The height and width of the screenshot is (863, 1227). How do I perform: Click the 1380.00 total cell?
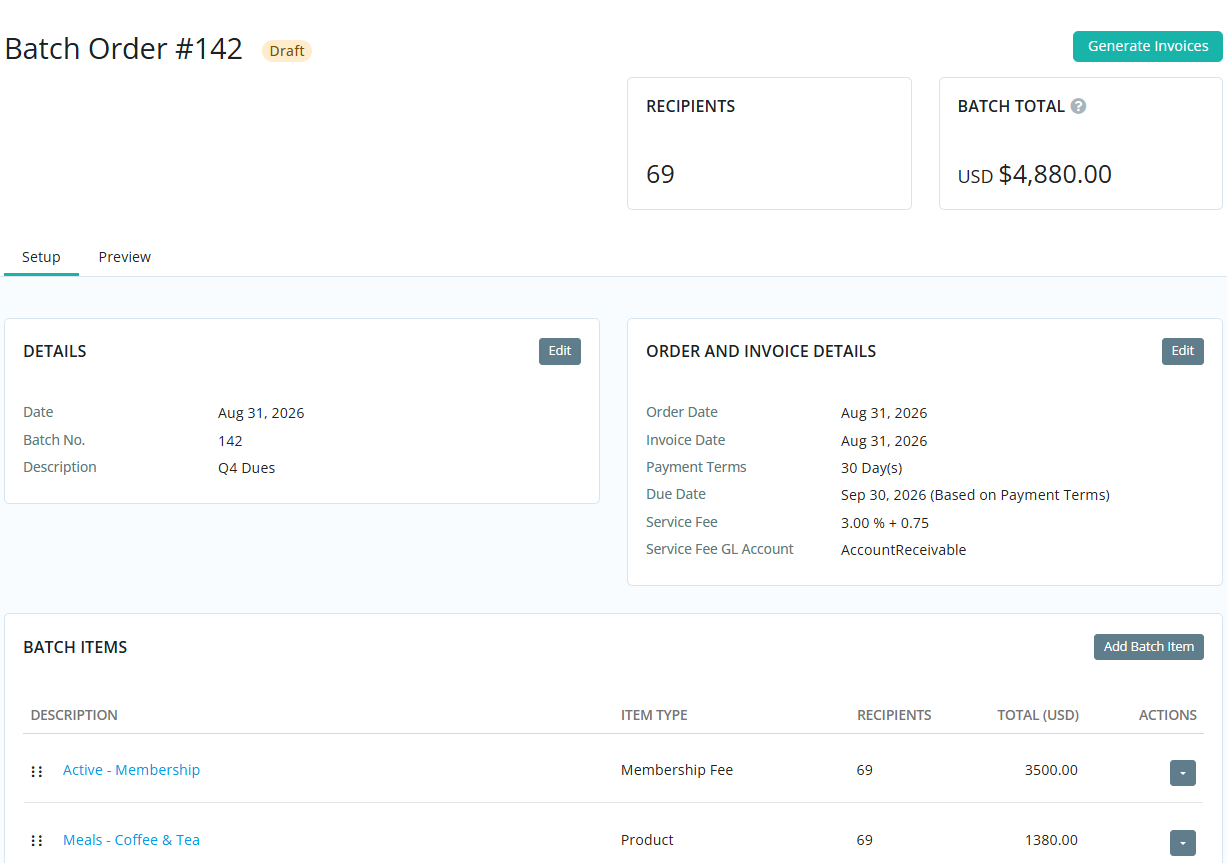tap(1051, 840)
